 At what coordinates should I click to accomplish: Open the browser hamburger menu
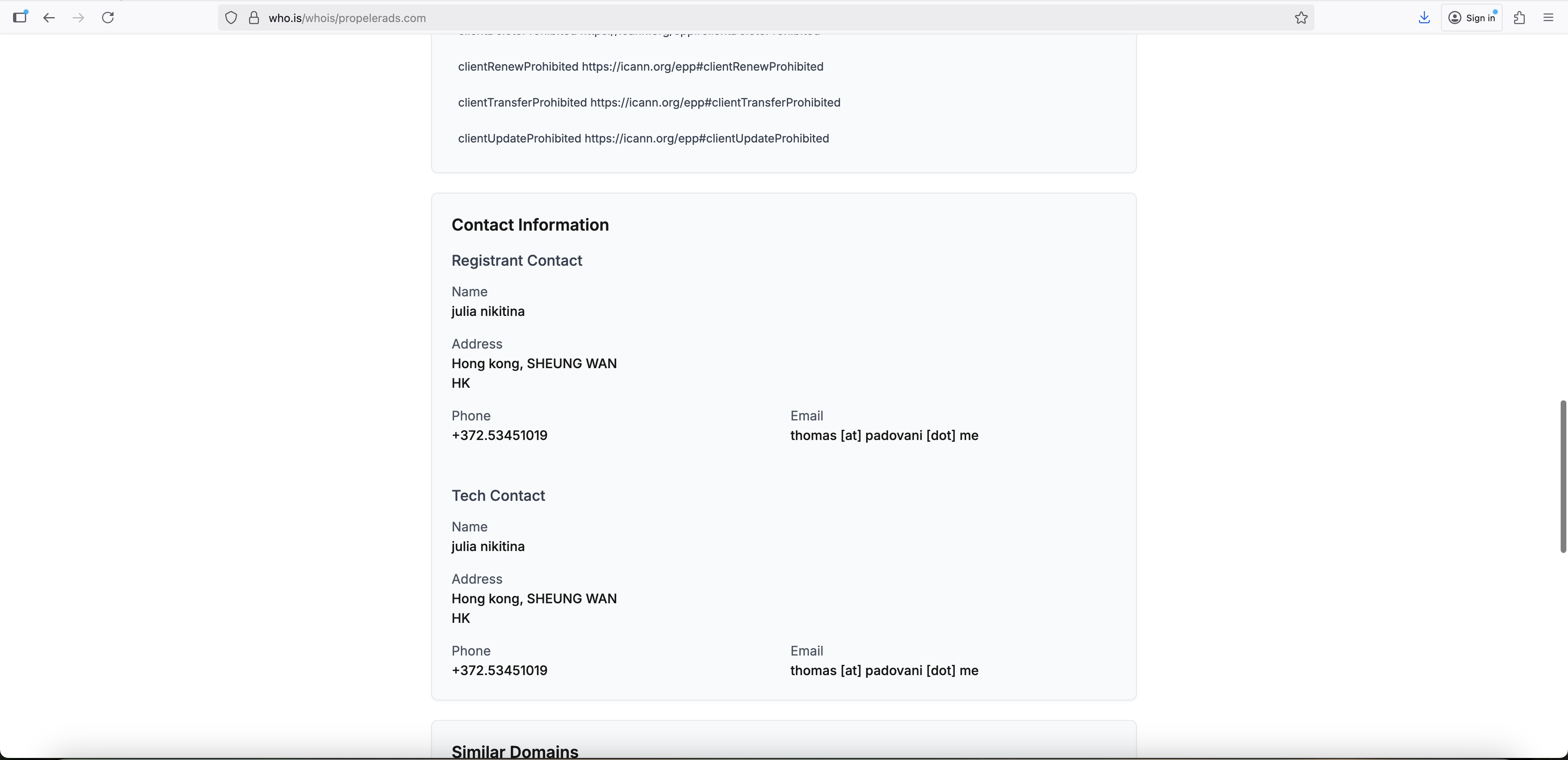(1548, 18)
